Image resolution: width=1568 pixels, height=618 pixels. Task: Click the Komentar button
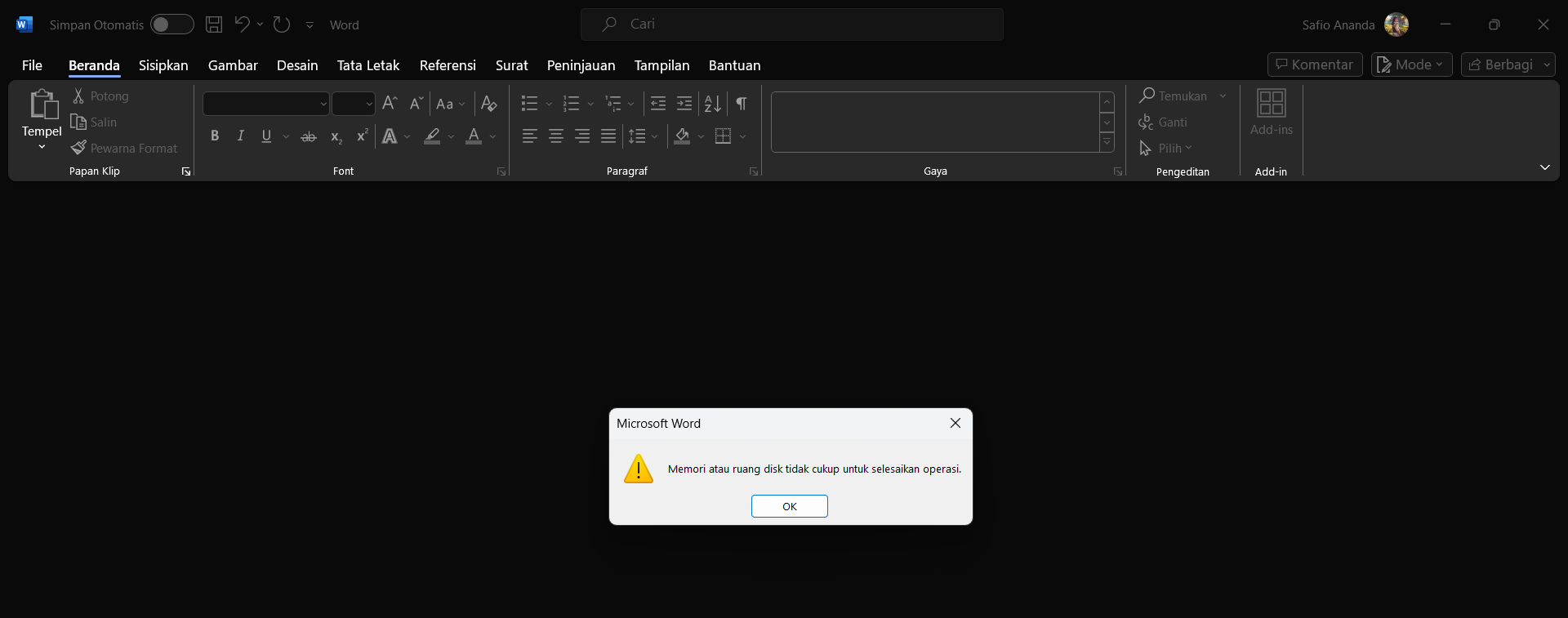pos(1315,64)
